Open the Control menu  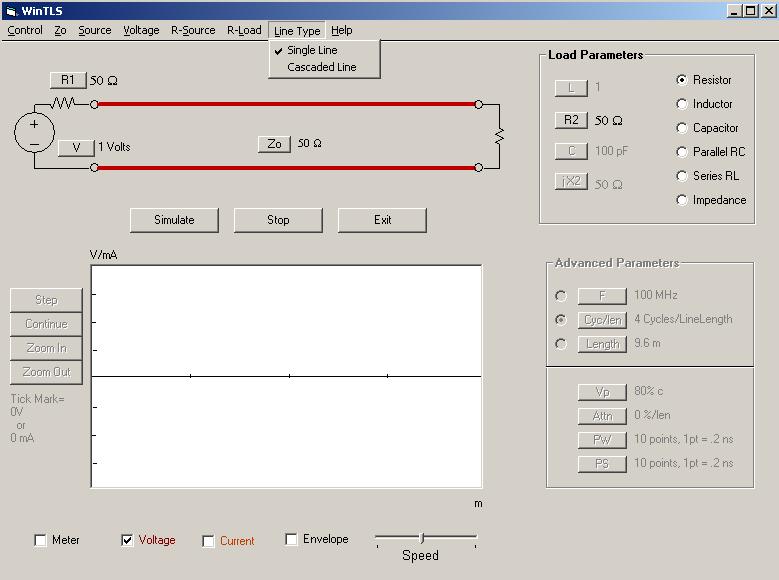(25, 30)
